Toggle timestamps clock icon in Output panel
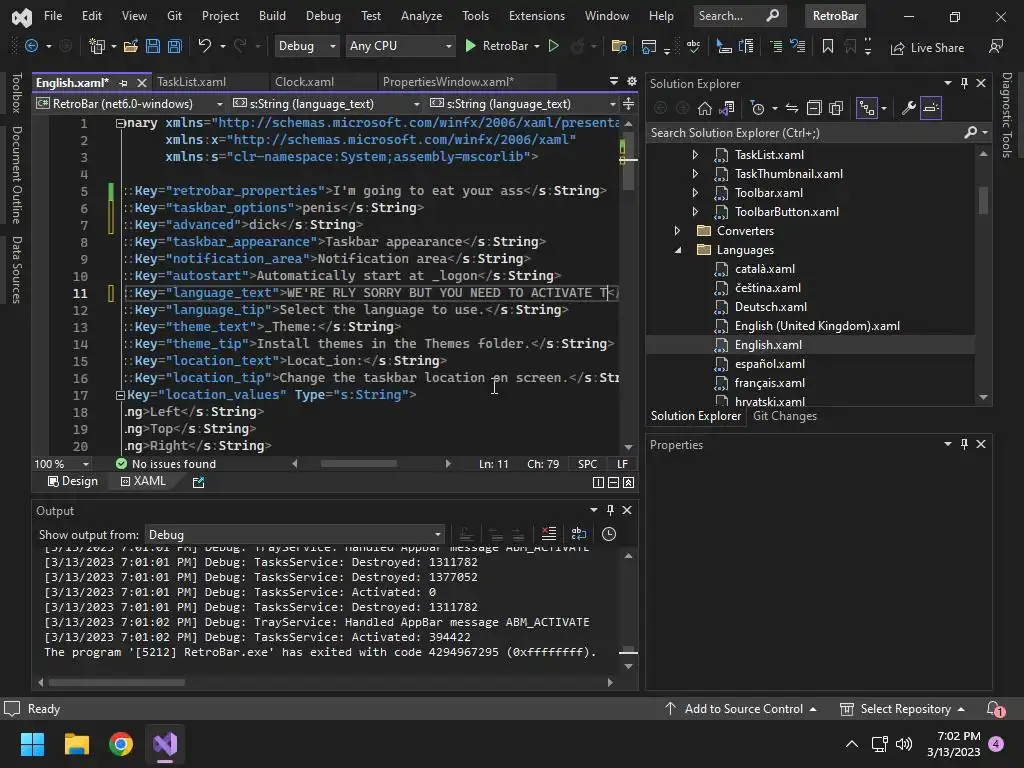The width and height of the screenshot is (1024, 768). point(609,534)
